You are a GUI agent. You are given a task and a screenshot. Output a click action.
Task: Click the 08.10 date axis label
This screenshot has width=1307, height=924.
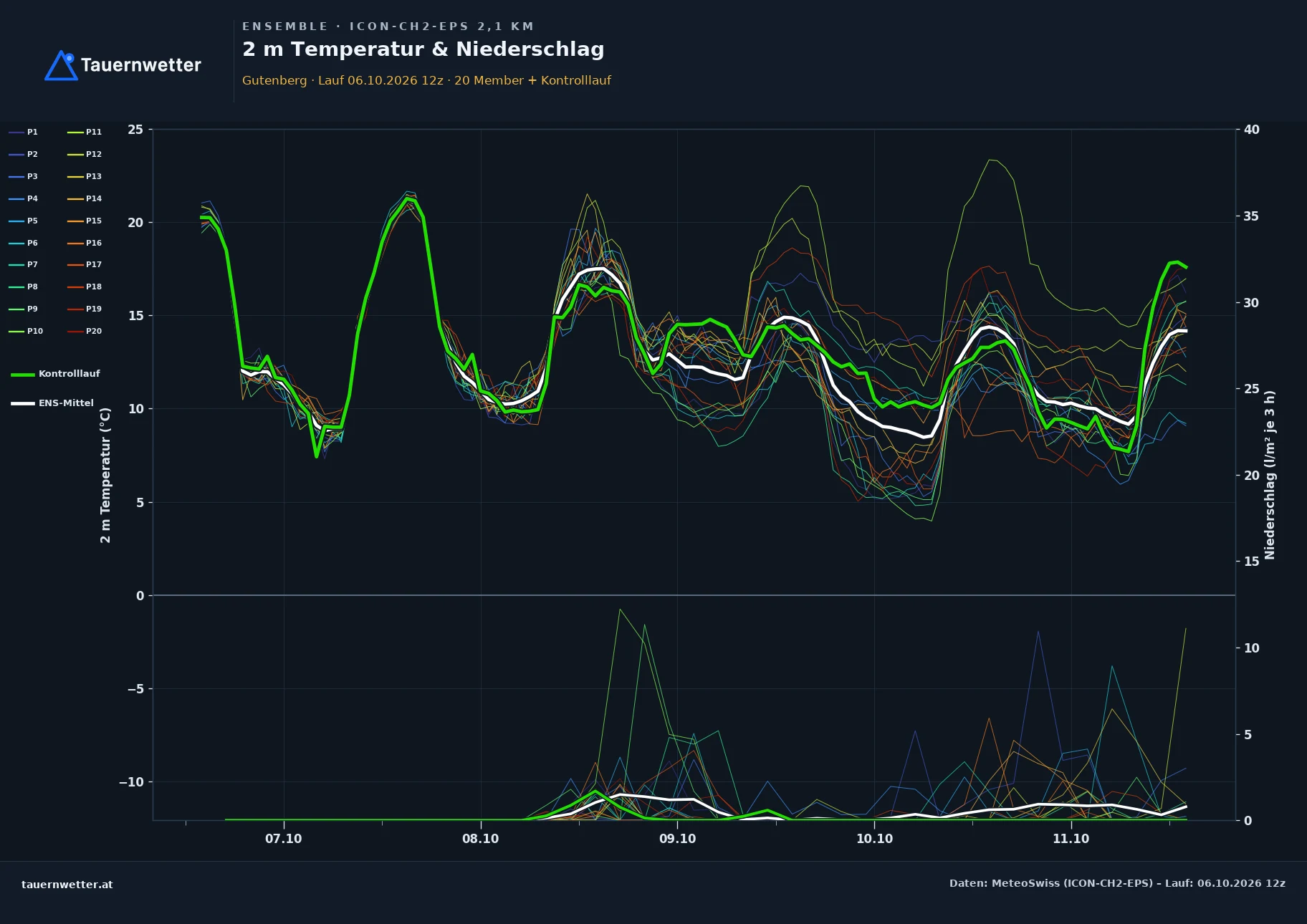tap(480, 839)
